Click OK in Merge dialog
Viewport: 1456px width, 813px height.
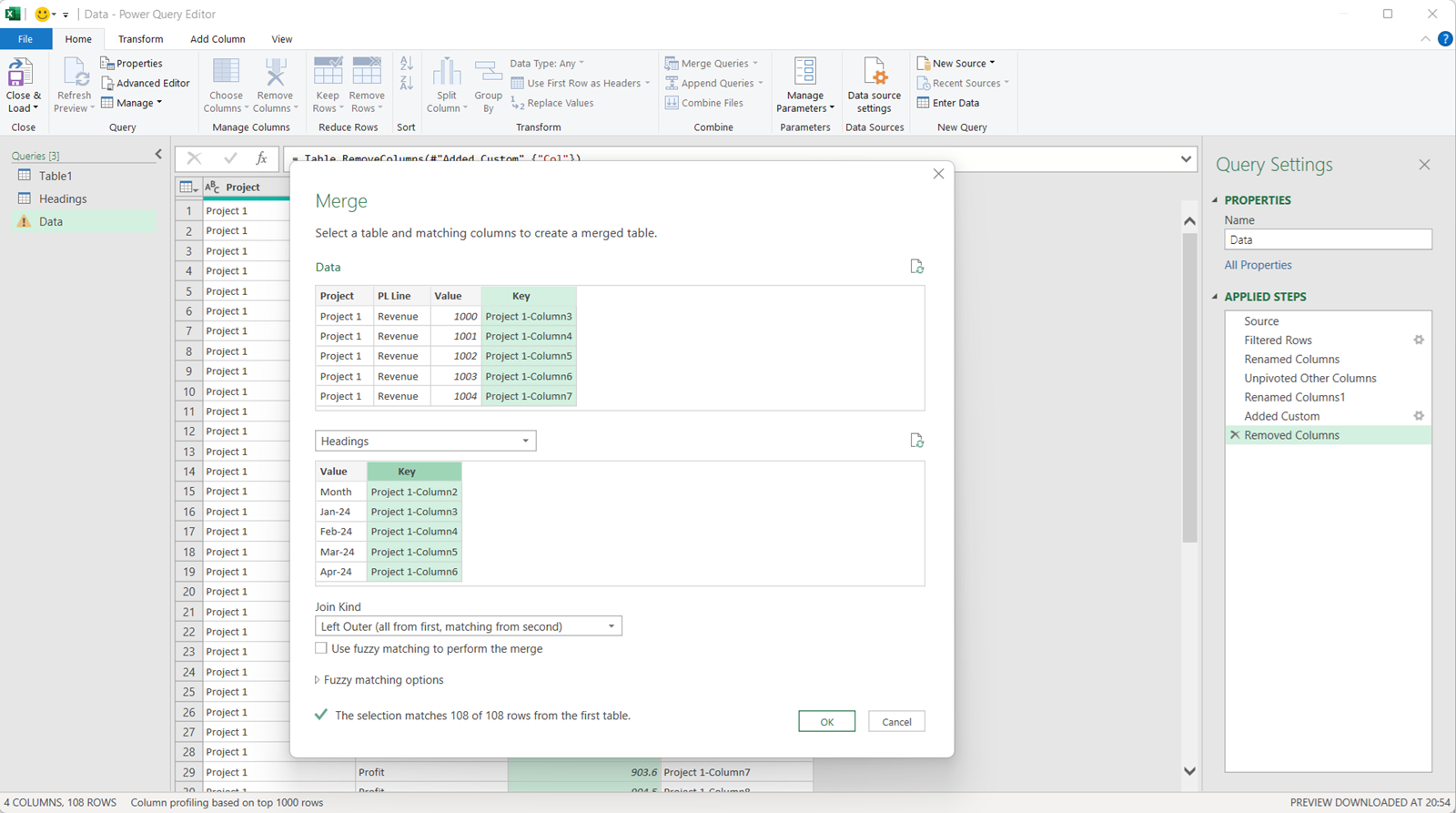point(827,722)
